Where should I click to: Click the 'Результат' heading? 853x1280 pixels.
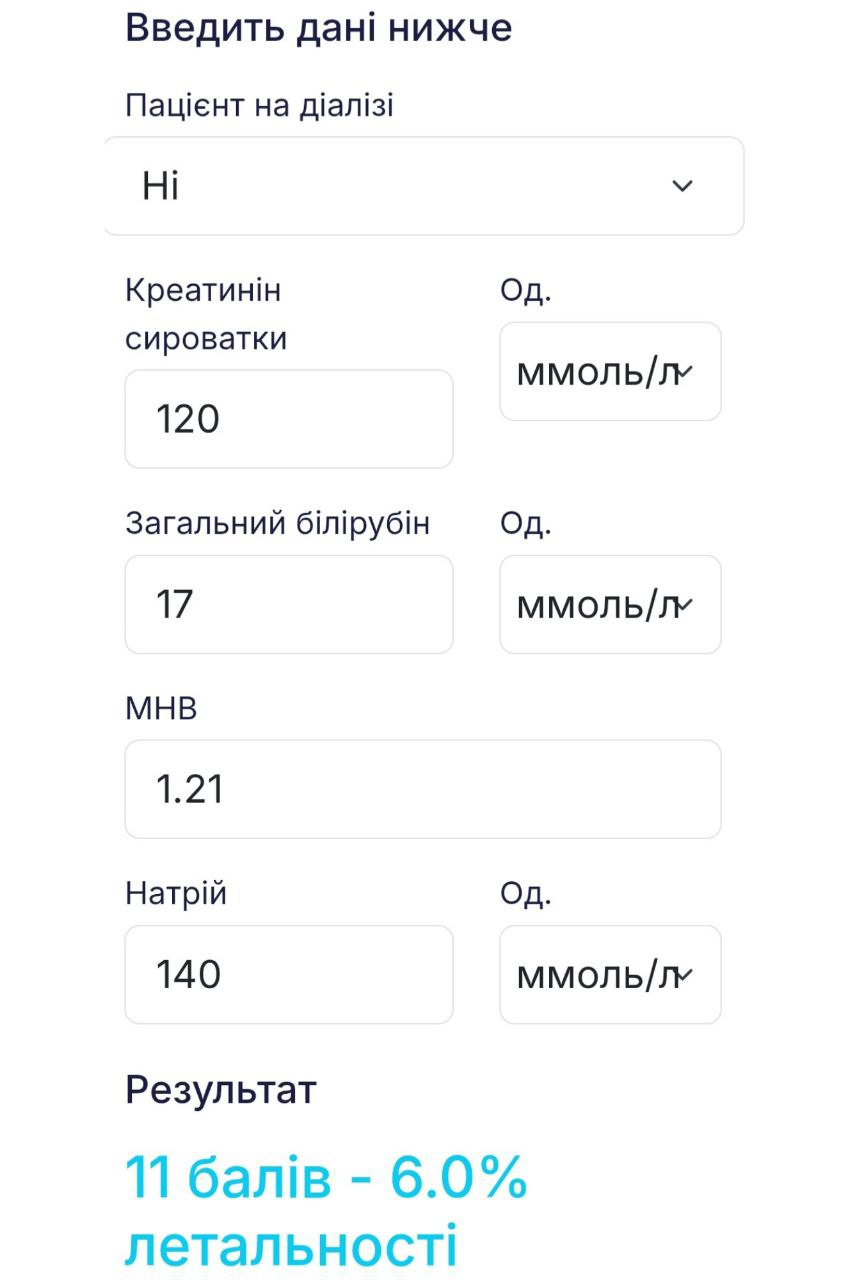click(x=221, y=1089)
